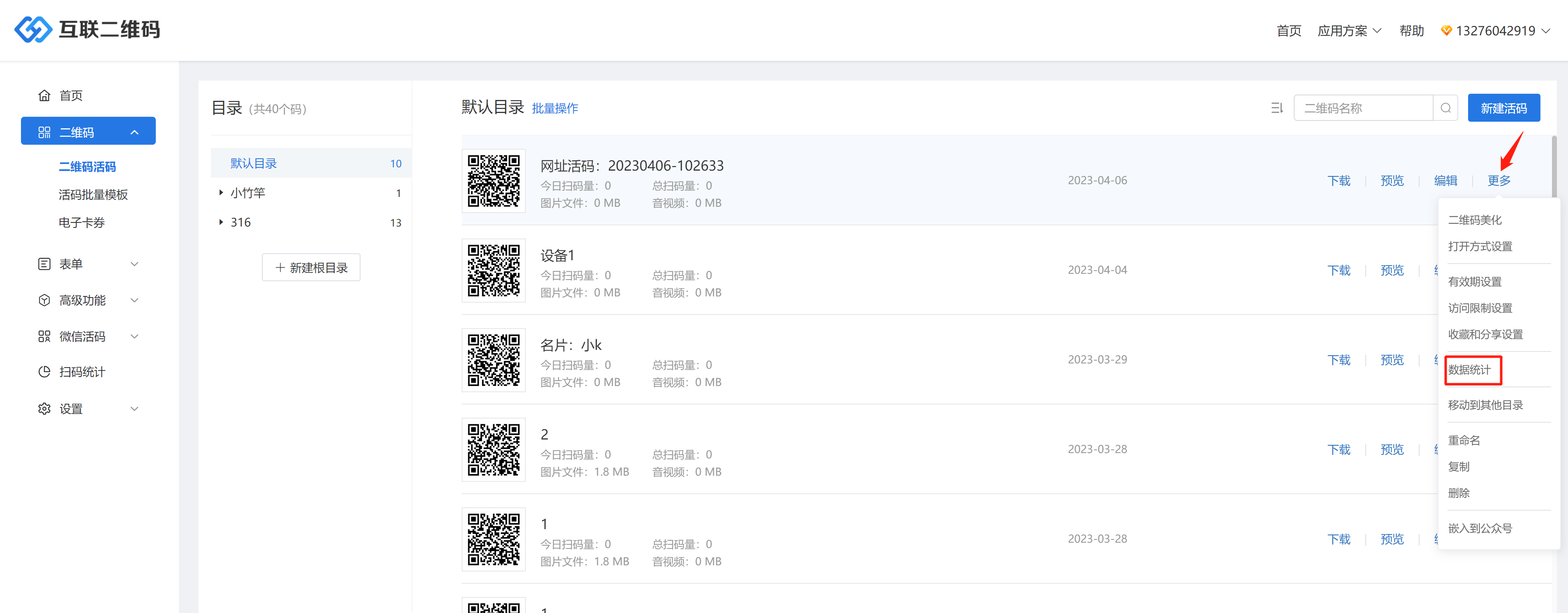Click the VIP diamond icon by account
The image size is (1568, 613).
click(1446, 30)
